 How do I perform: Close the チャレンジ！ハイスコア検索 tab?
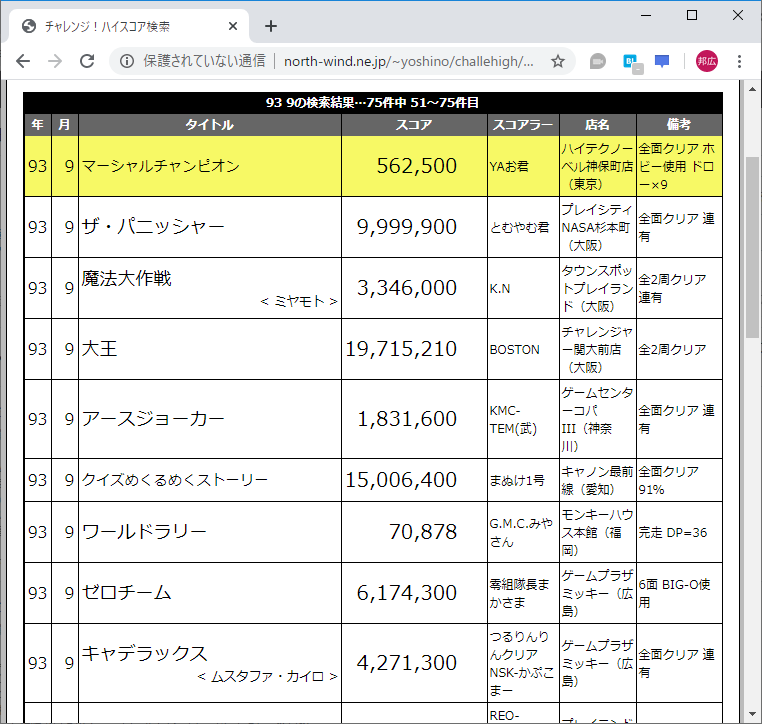pos(233,26)
